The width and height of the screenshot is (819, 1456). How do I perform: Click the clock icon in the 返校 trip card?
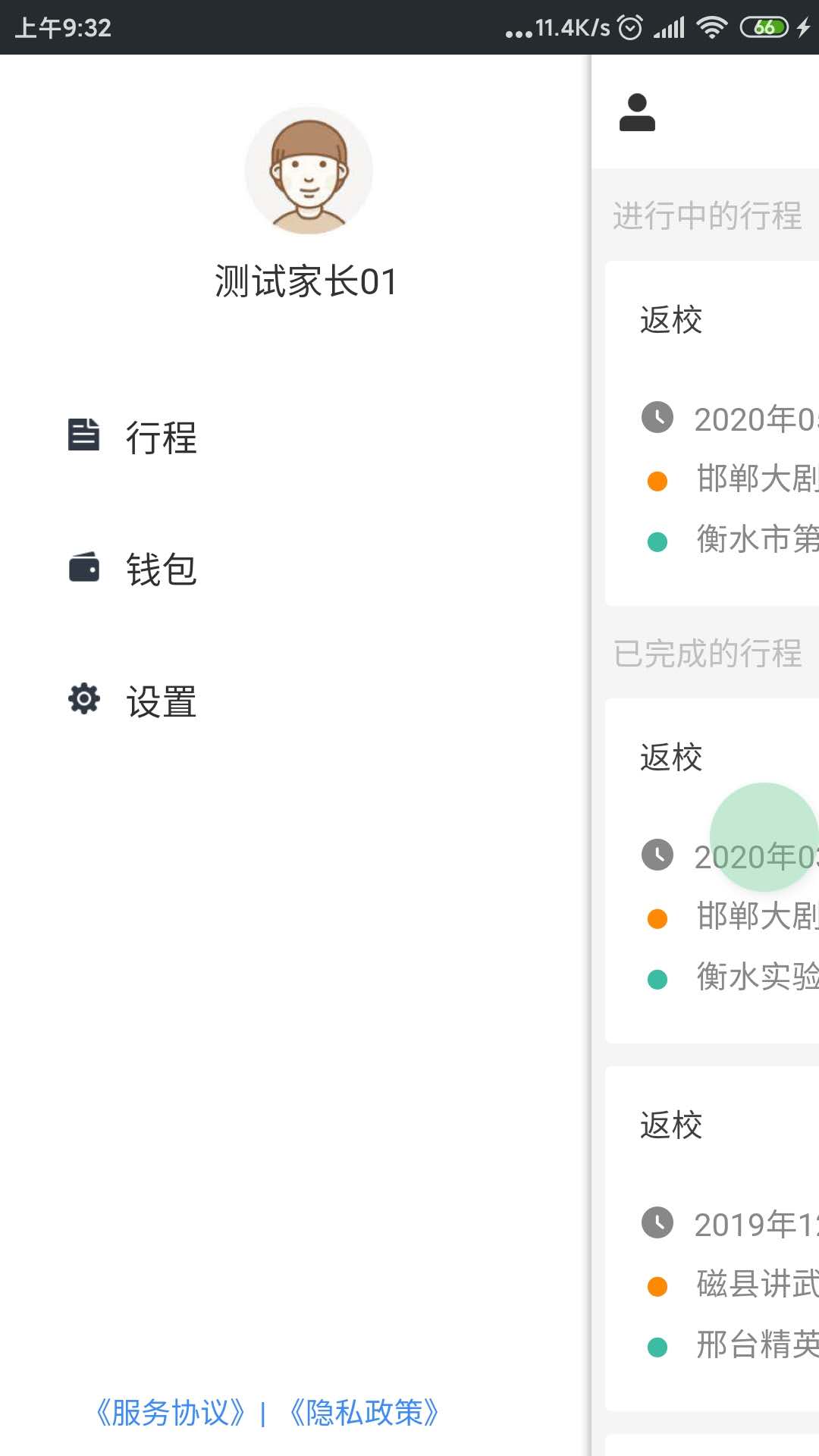tap(659, 419)
